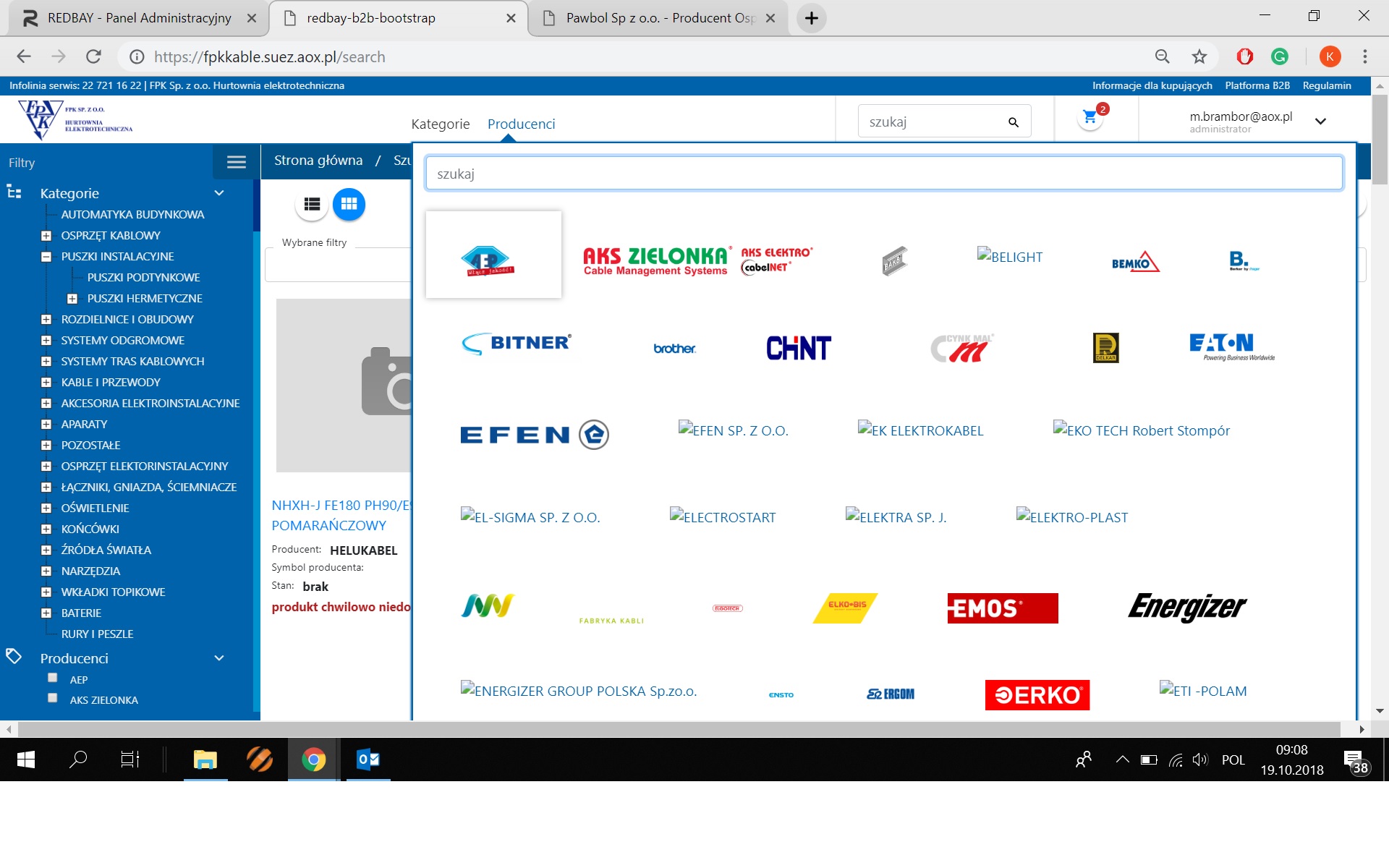Choose the ERKO producer logo
The image size is (1389, 868).
tap(1037, 694)
